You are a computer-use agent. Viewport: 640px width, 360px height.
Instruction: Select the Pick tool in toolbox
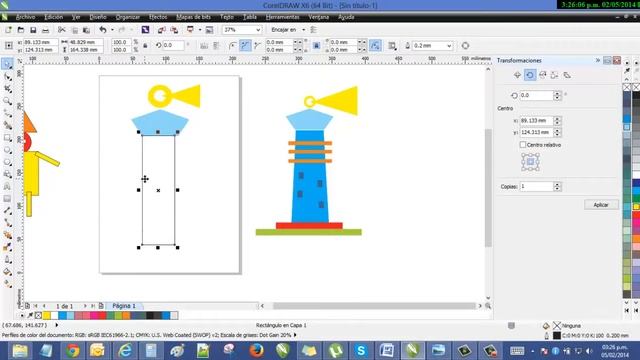(x=7, y=64)
